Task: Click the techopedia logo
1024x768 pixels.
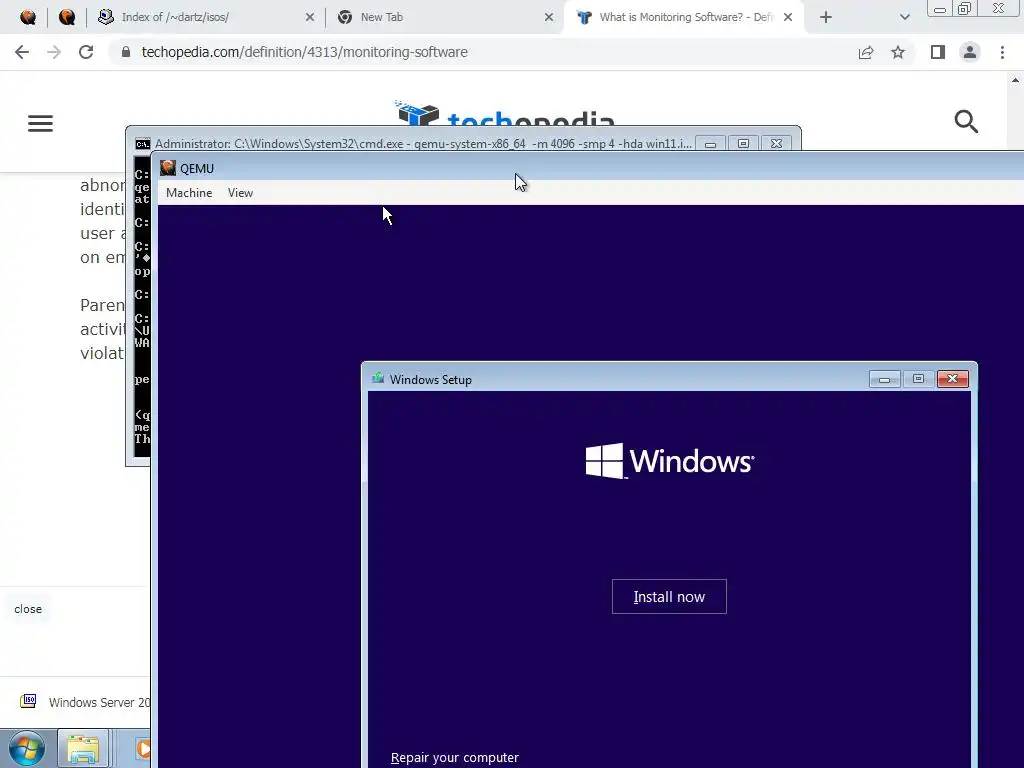Action: [506, 112]
